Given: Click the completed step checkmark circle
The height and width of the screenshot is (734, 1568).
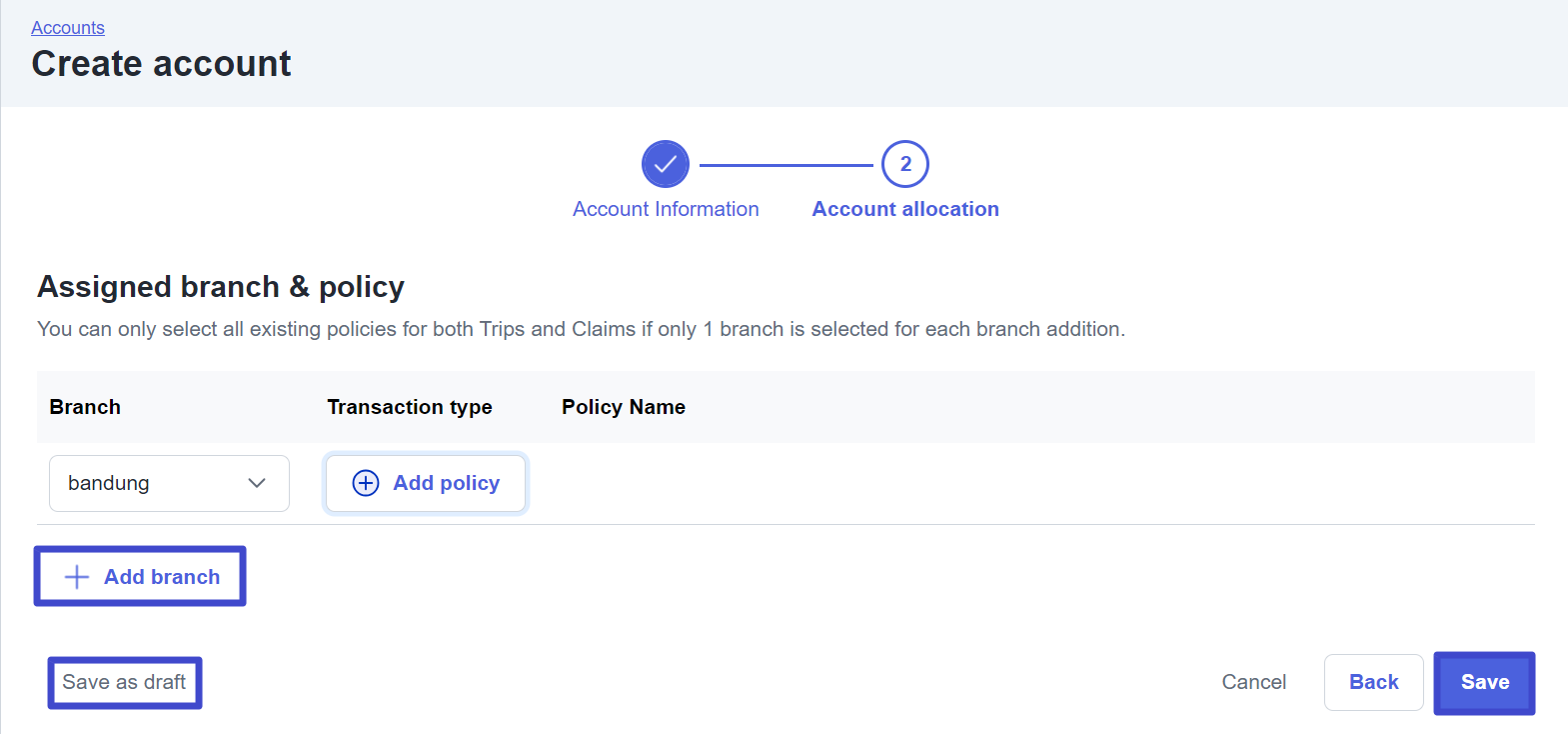Looking at the screenshot, I should [x=666, y=164].
